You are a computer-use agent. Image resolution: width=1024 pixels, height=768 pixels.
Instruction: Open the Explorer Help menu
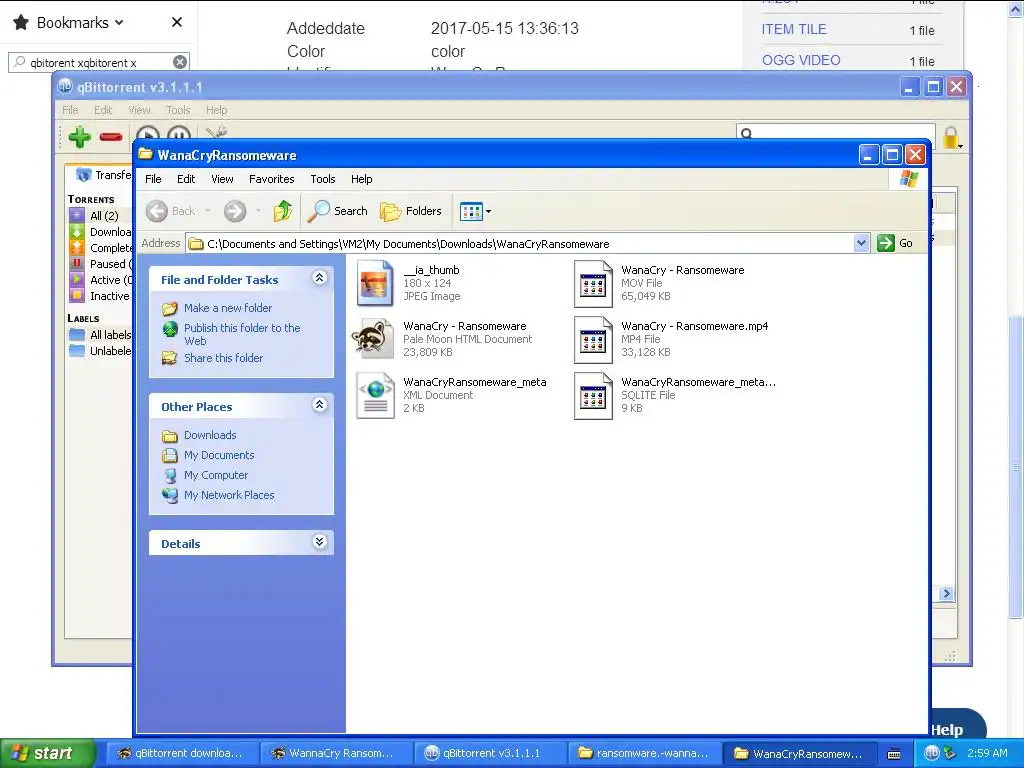[361, 179]
